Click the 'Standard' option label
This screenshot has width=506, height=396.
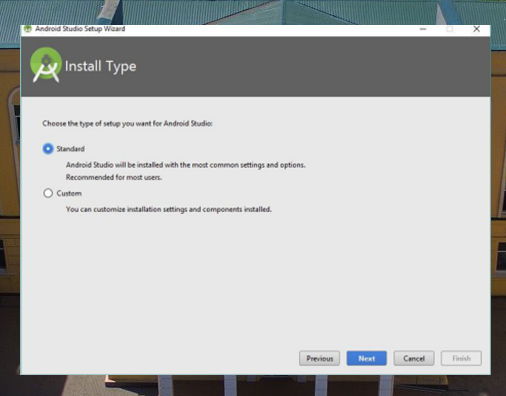coord(70,149)
